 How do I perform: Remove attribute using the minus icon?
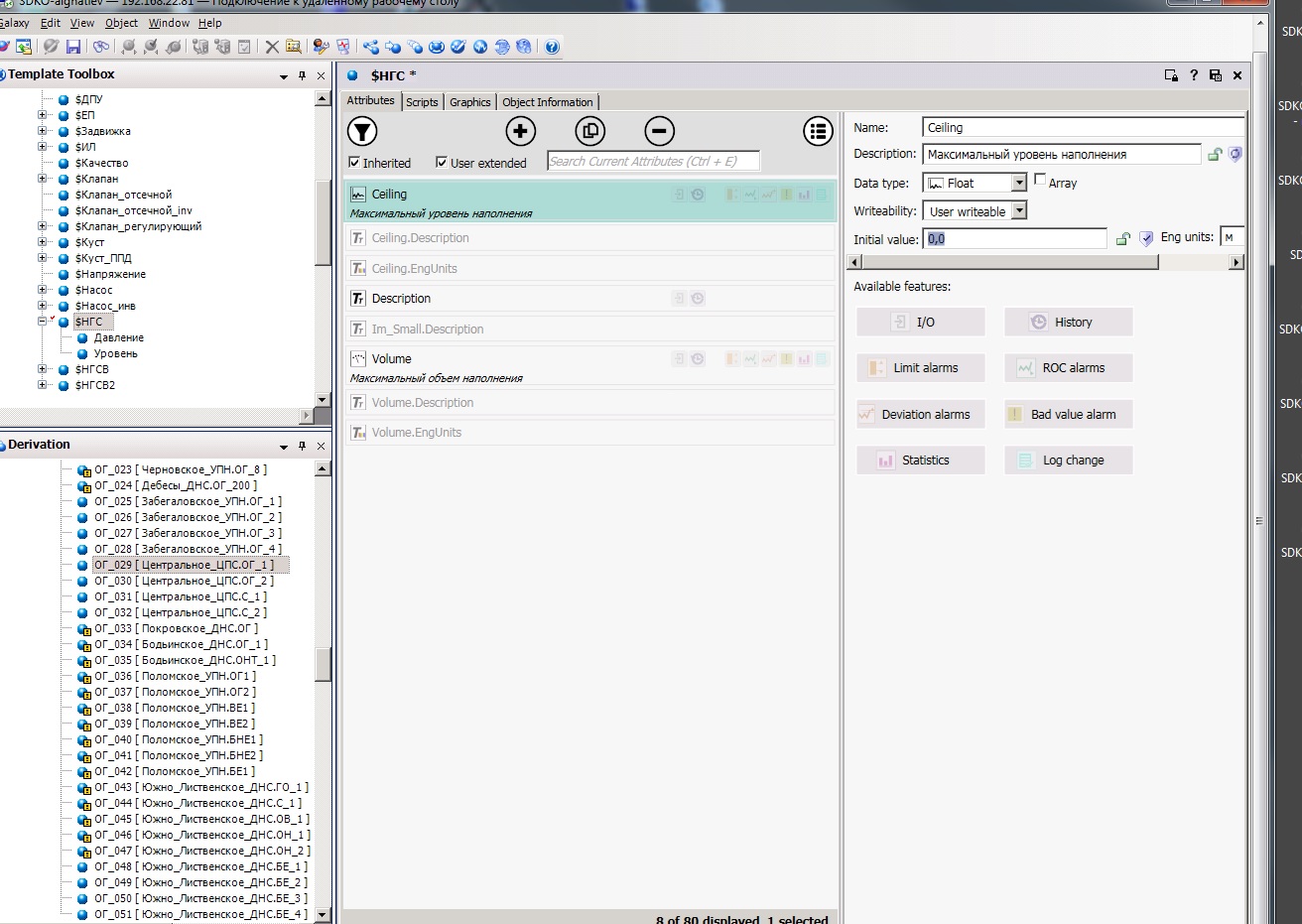click(x=659, y=131)
